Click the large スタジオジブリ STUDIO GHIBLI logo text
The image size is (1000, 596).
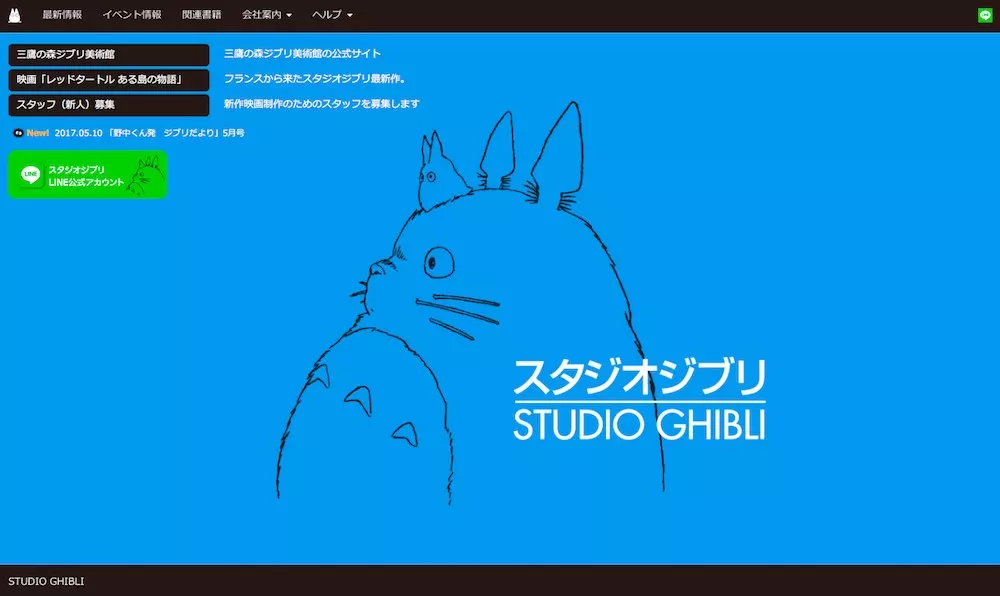[639, 399]
